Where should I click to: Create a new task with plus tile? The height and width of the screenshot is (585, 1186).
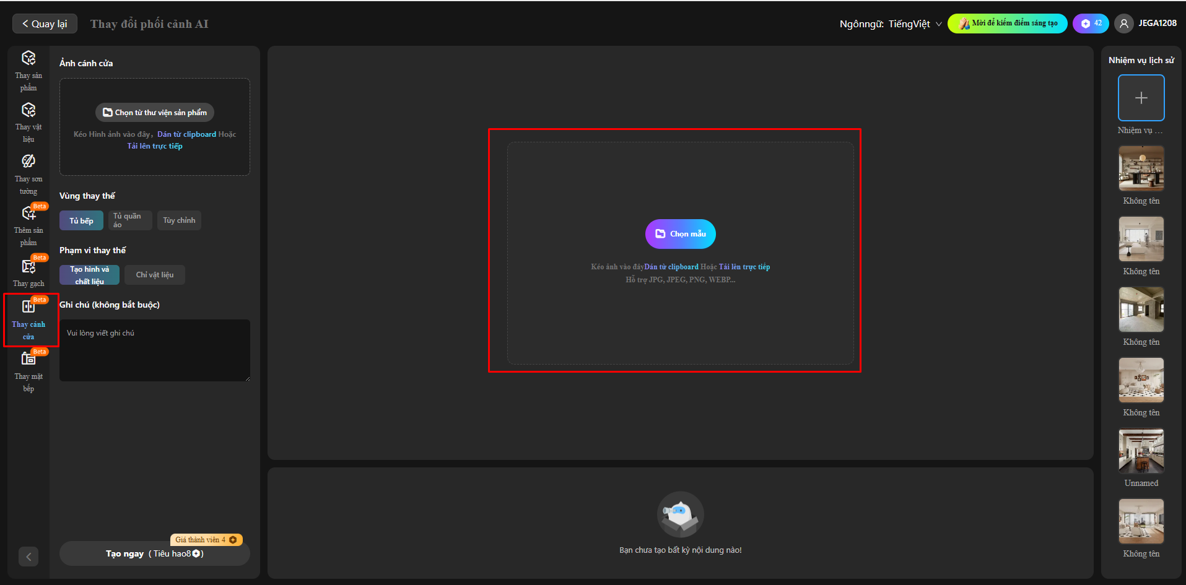click(x=1141, y=98)
